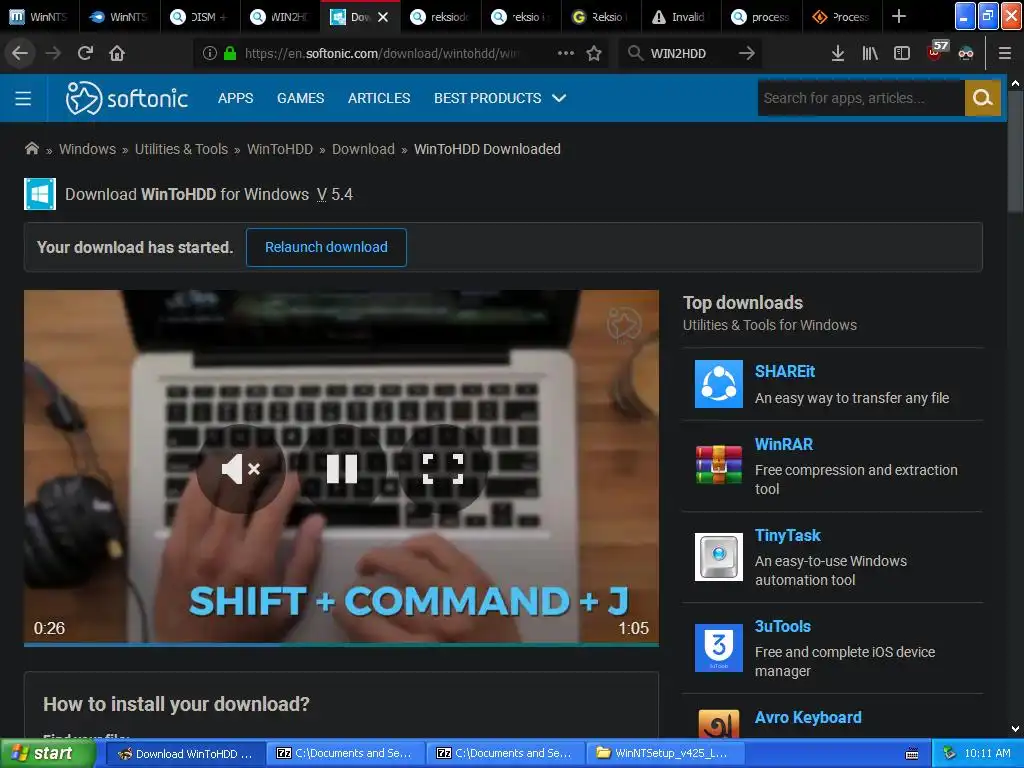Open first 7z Documents taskbar item

(x=345, y=753)
